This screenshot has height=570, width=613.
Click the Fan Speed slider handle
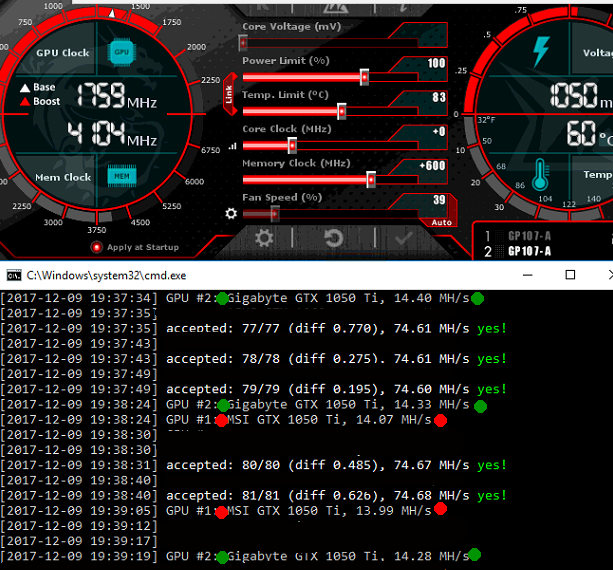pyautogui.click(x=275, y=213)
